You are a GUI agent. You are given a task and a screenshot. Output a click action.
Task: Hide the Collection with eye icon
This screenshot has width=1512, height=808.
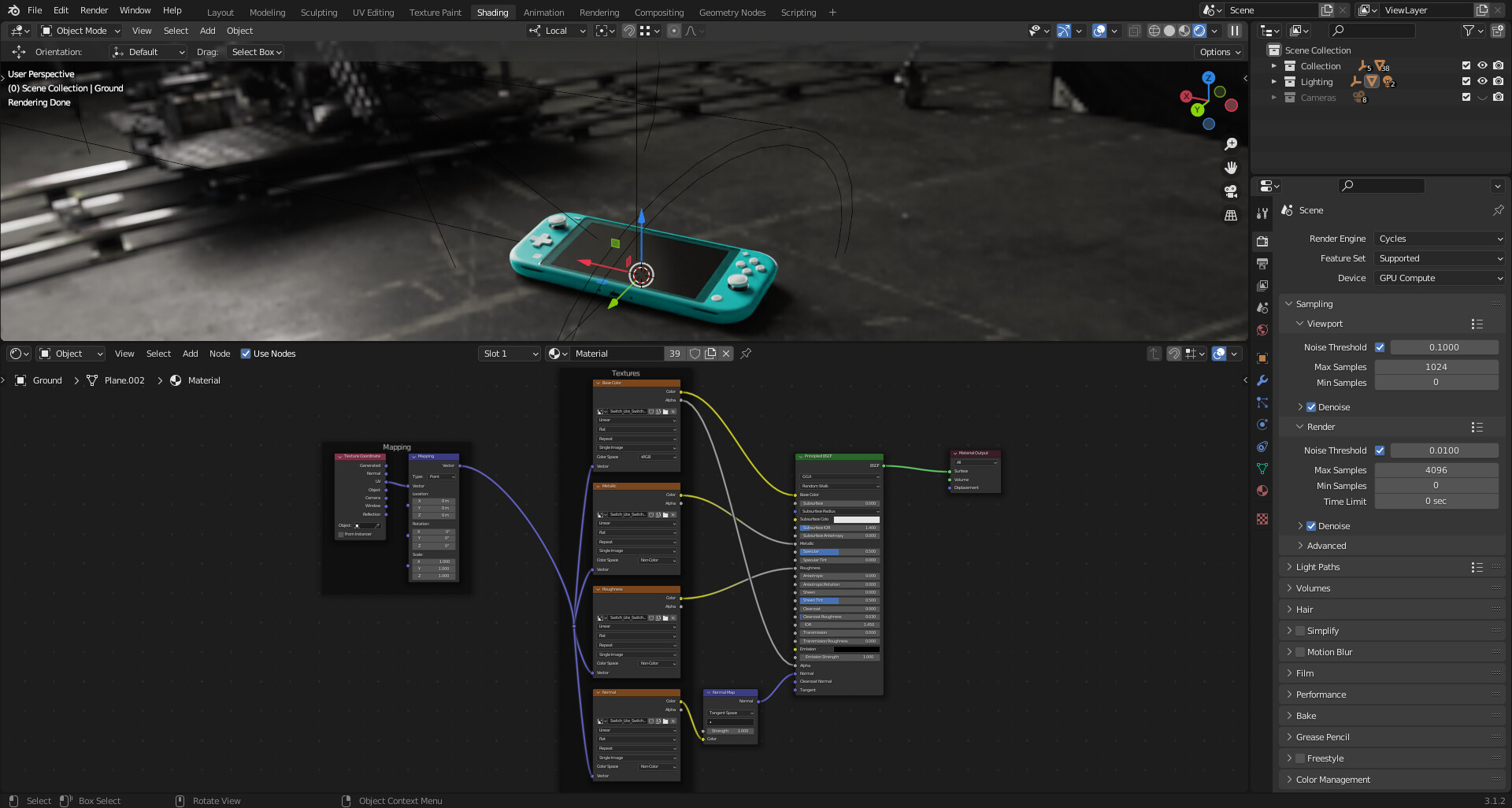tap(1482, 66)
